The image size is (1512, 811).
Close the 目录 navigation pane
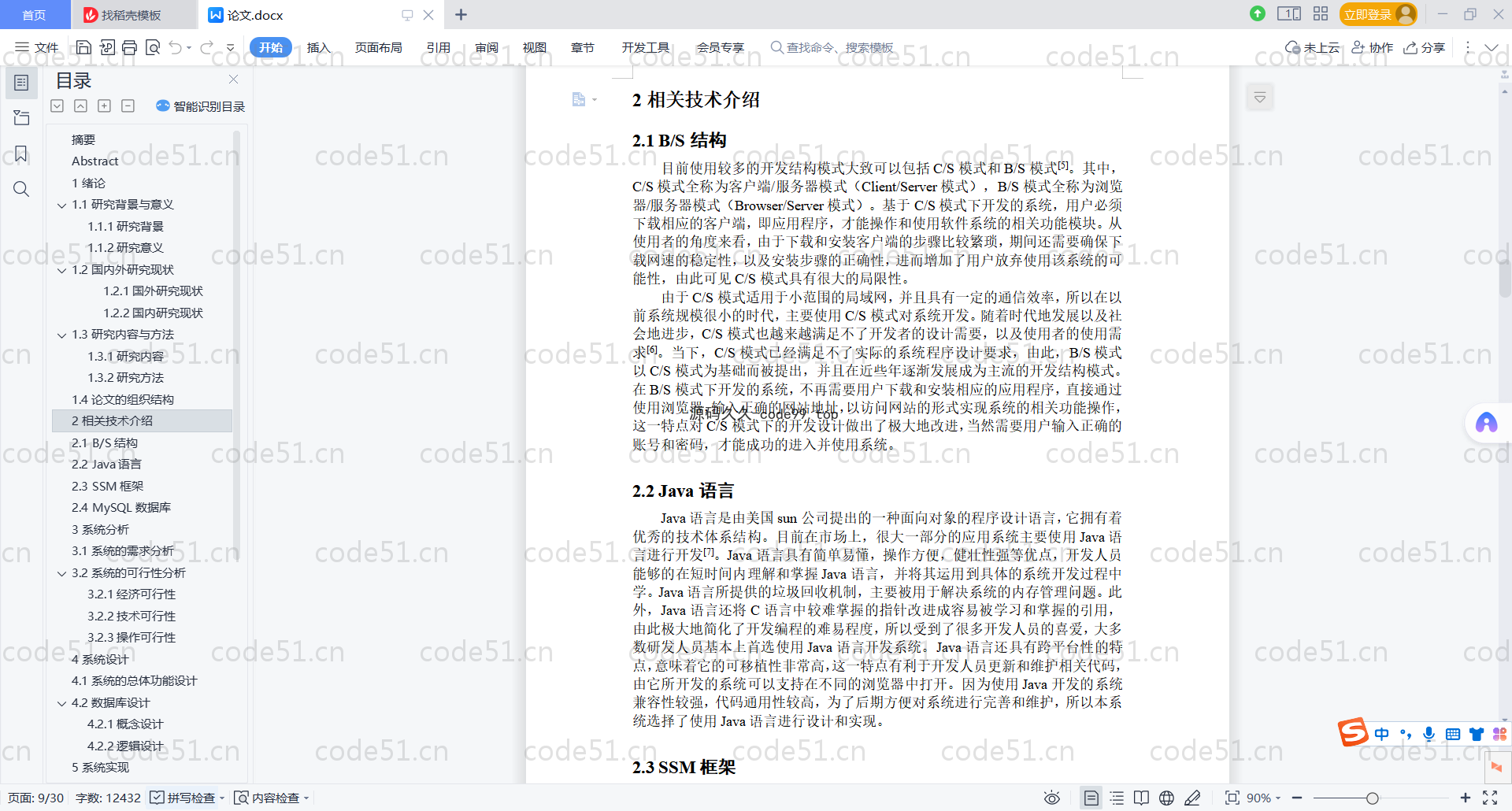click(x=233, y=80)
